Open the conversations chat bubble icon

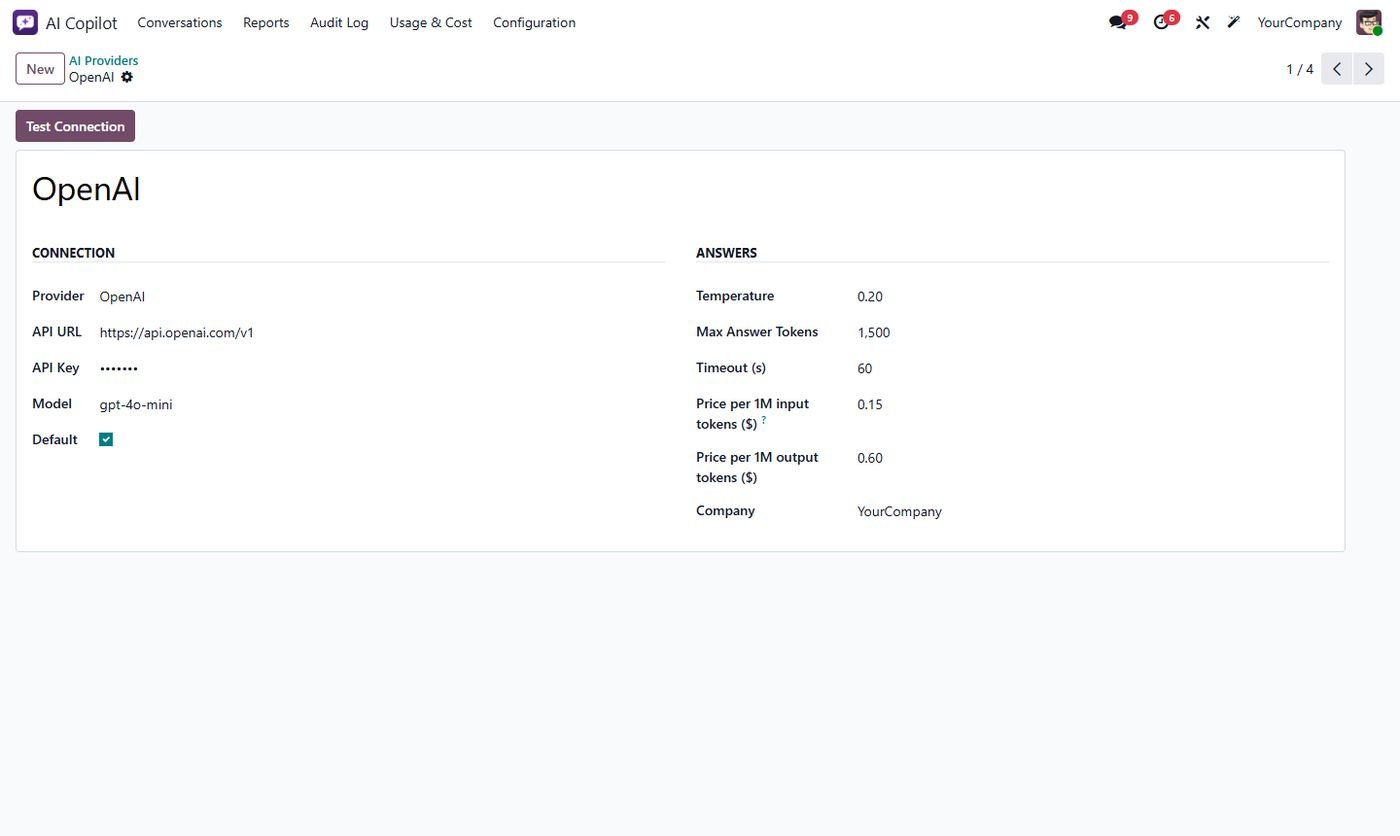pos(1118,22)
